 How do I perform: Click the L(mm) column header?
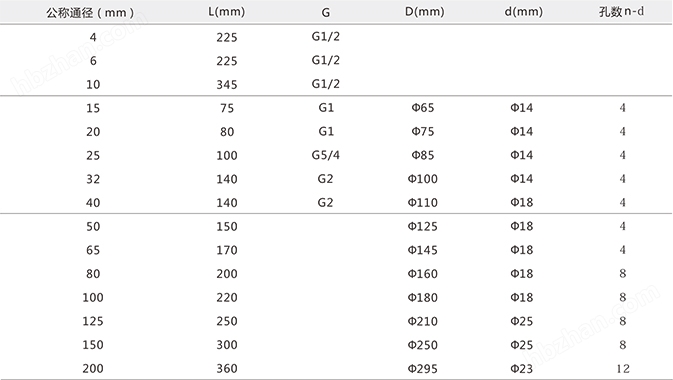coord(227,12)
